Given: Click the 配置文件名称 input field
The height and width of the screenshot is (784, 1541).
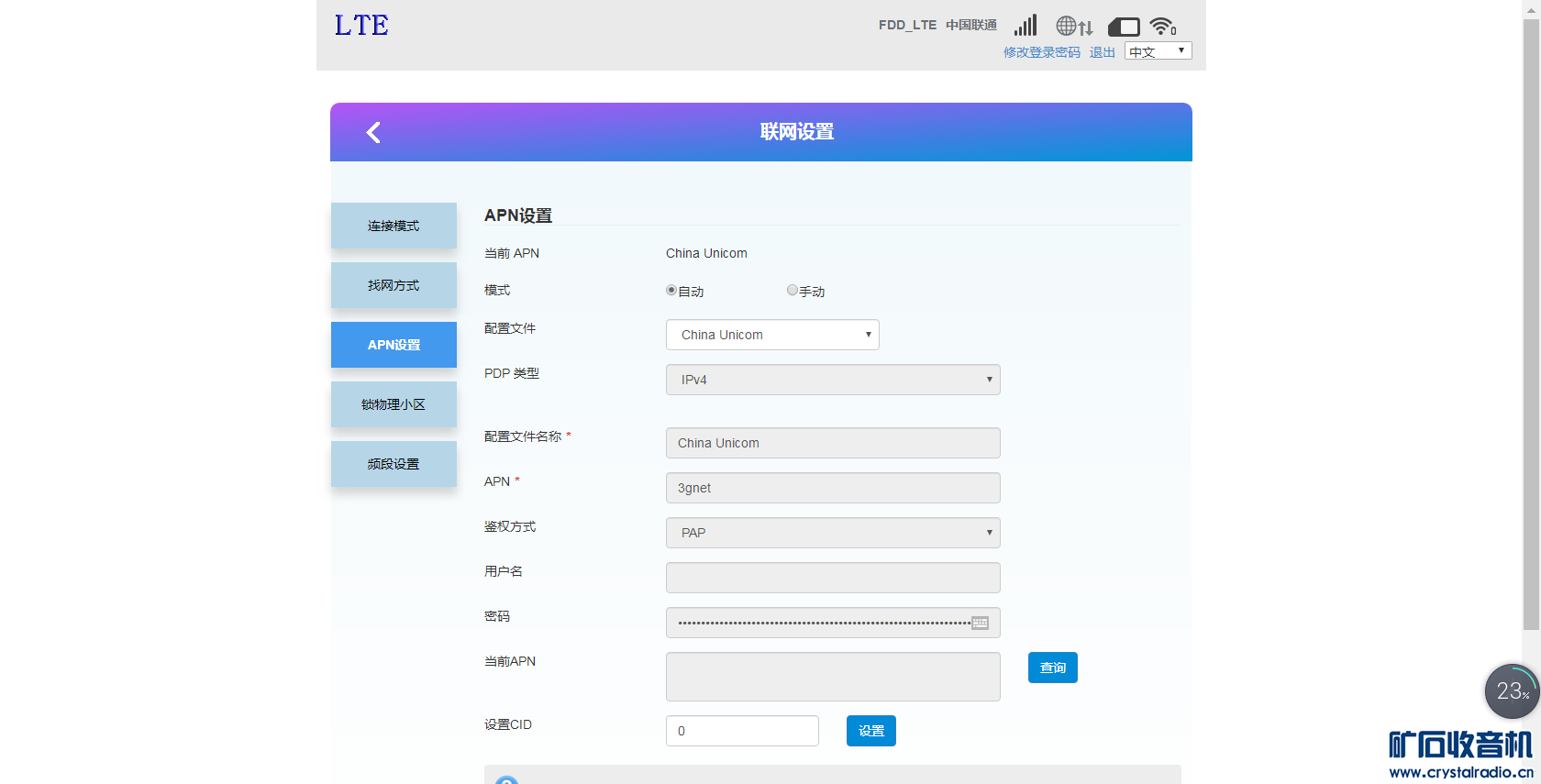Looking at the screenshot, I should pos(833,443).
